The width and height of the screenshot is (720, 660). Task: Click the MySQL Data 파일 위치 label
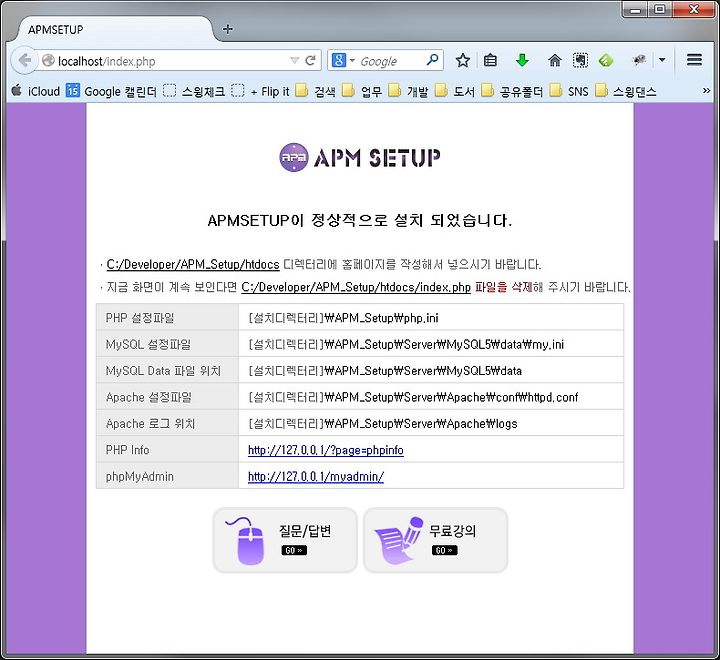pyautogui.click(x=163, y=371)
